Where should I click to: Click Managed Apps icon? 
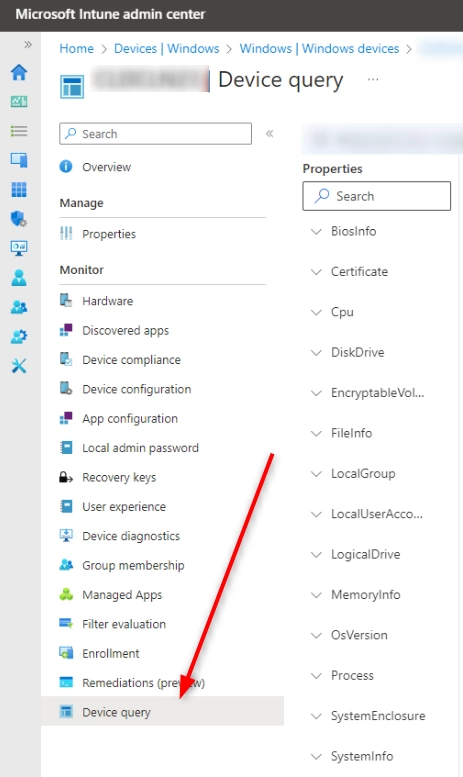pyautogui.click(x=66, y=594)
